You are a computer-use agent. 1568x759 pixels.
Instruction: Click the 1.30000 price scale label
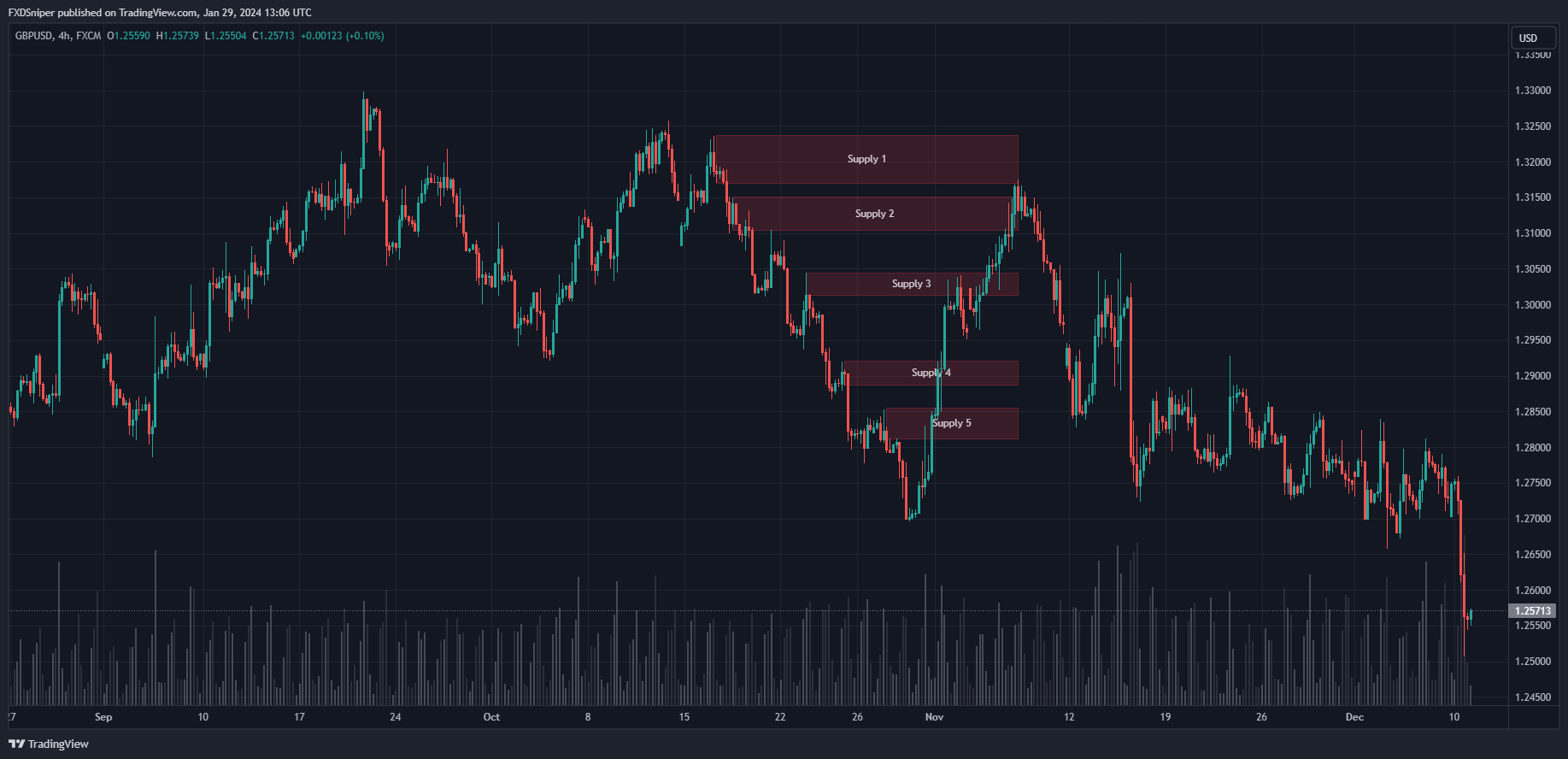(x=1533, y=305)
